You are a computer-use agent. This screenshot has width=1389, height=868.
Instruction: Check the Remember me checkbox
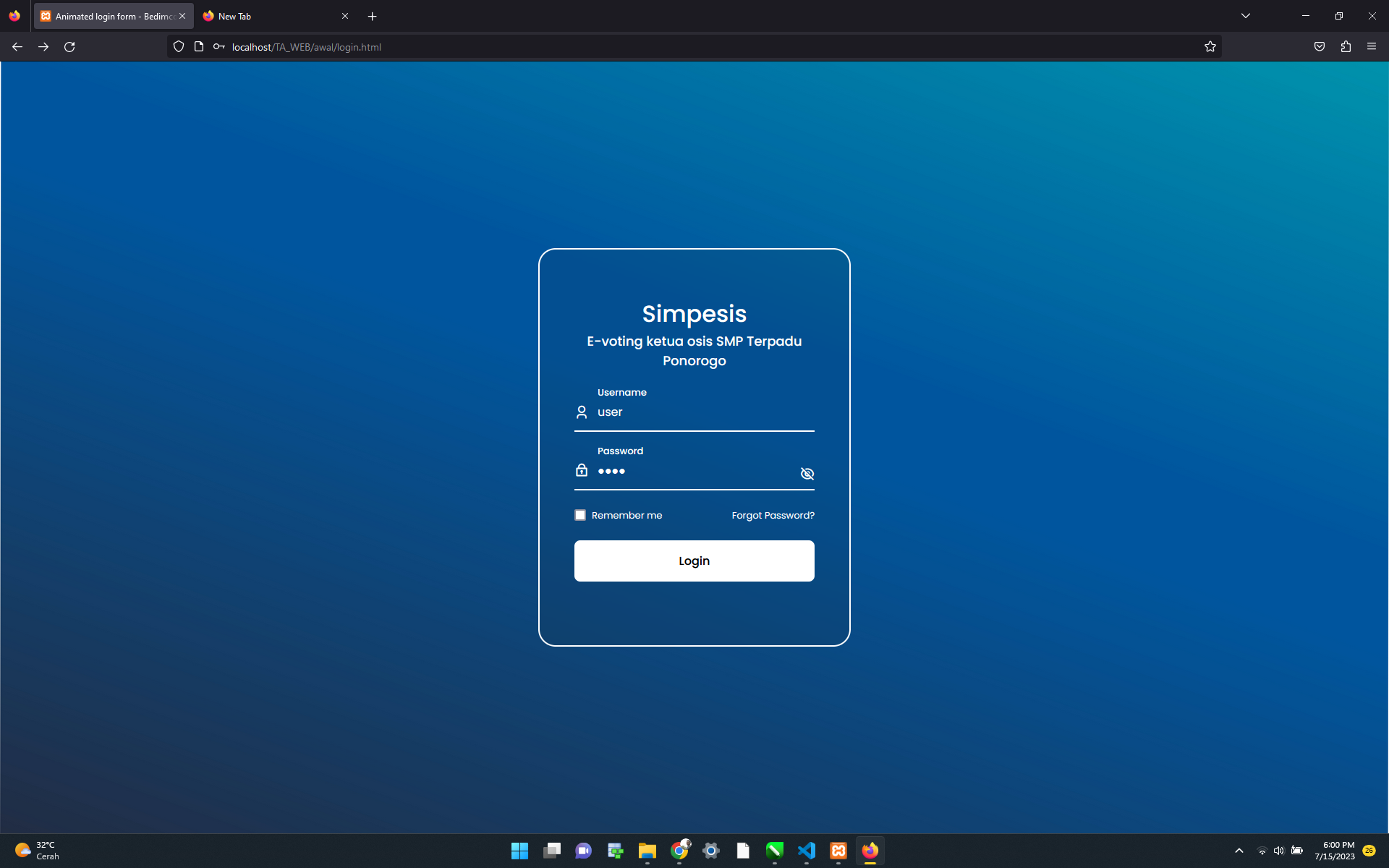(580, 515)
